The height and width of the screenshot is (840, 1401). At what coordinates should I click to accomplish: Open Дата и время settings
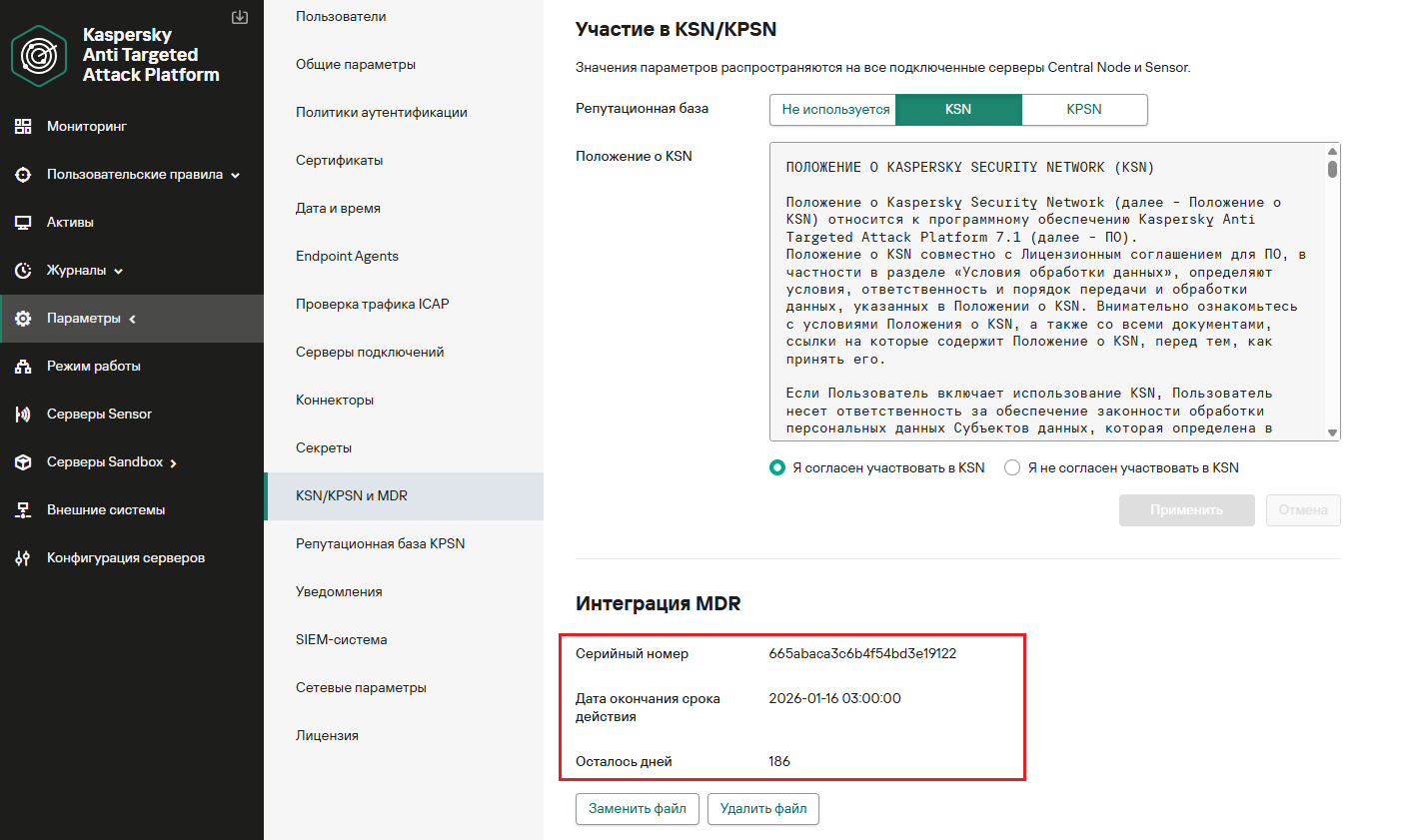click(404, 209)
